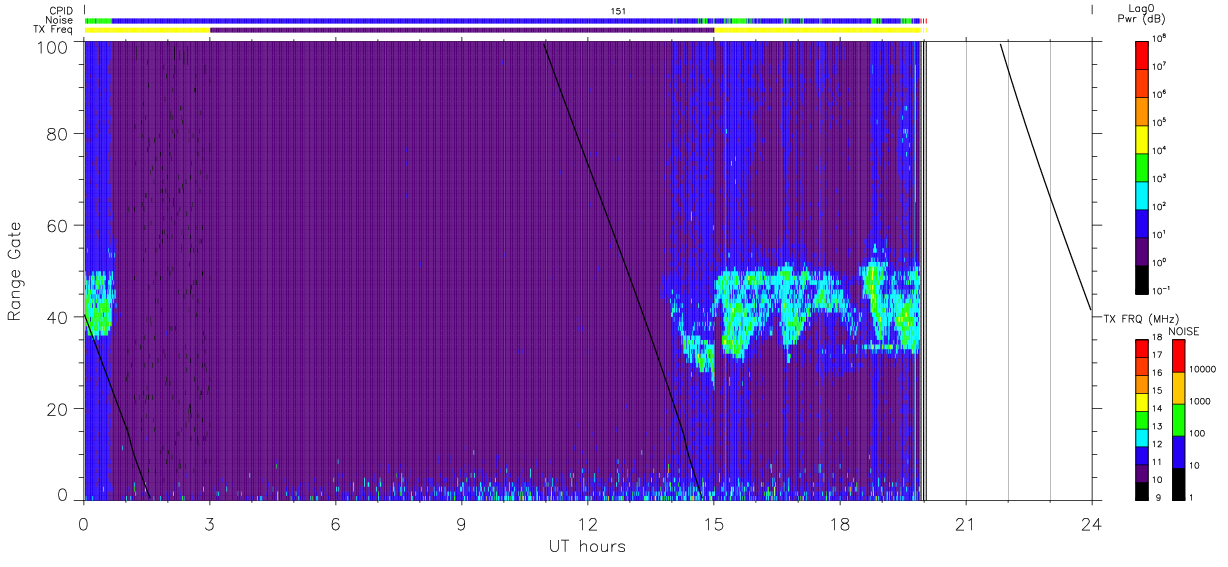The height and width of the screenshot is (567, 1228).
Task: Click the '24' tick on UT hours axis
Action: [x=1091, y=524]
